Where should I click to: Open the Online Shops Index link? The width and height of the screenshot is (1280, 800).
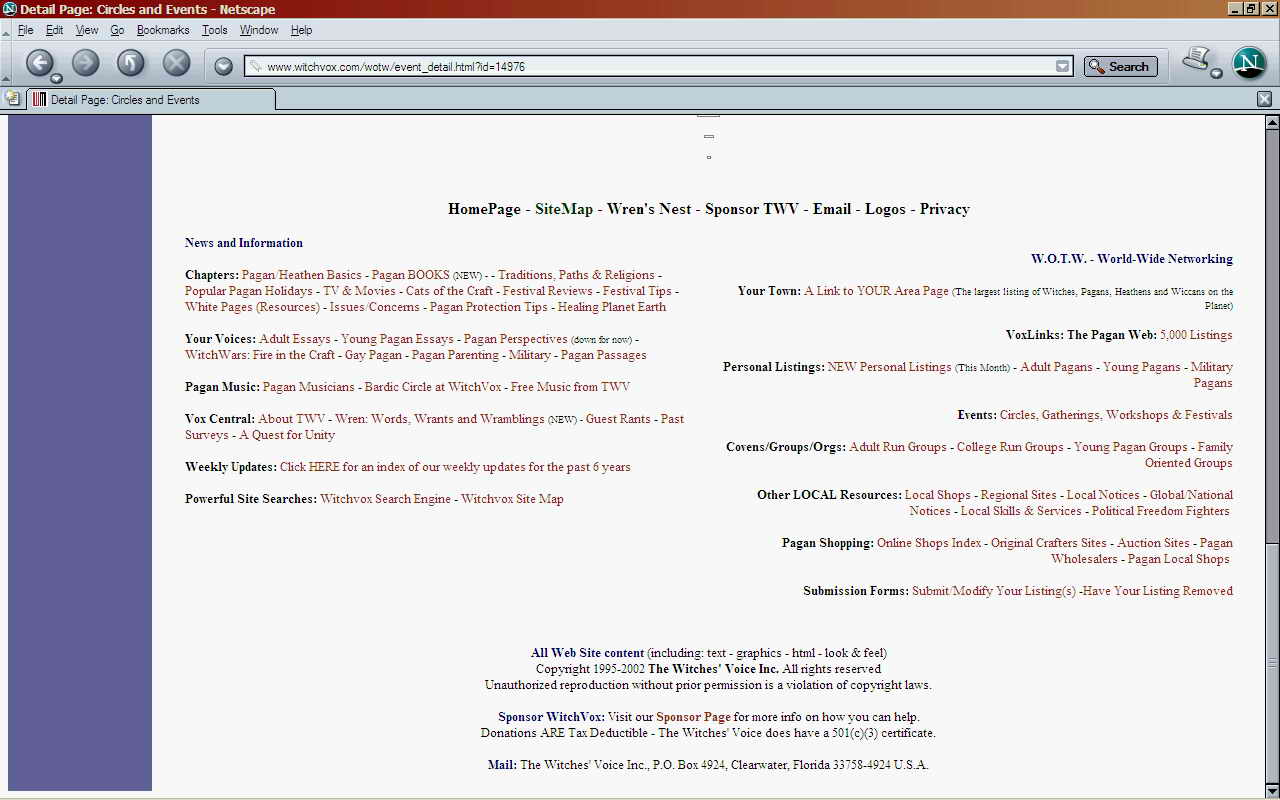click(929, 543)
